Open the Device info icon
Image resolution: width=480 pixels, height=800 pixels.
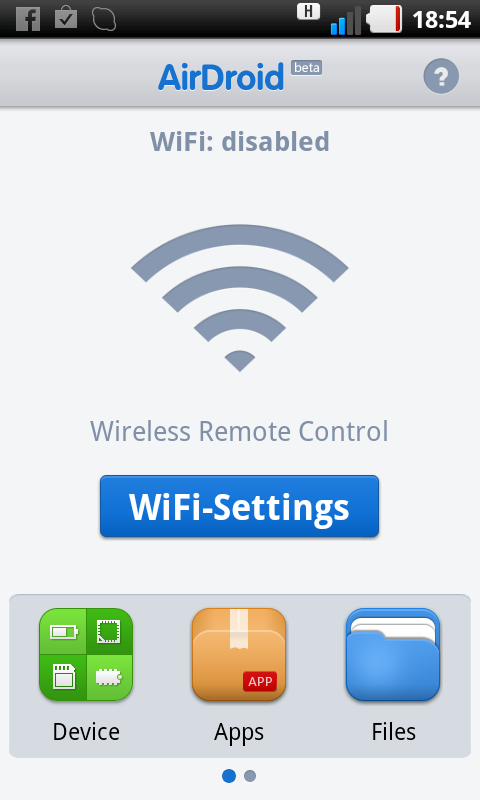[86, 654]
